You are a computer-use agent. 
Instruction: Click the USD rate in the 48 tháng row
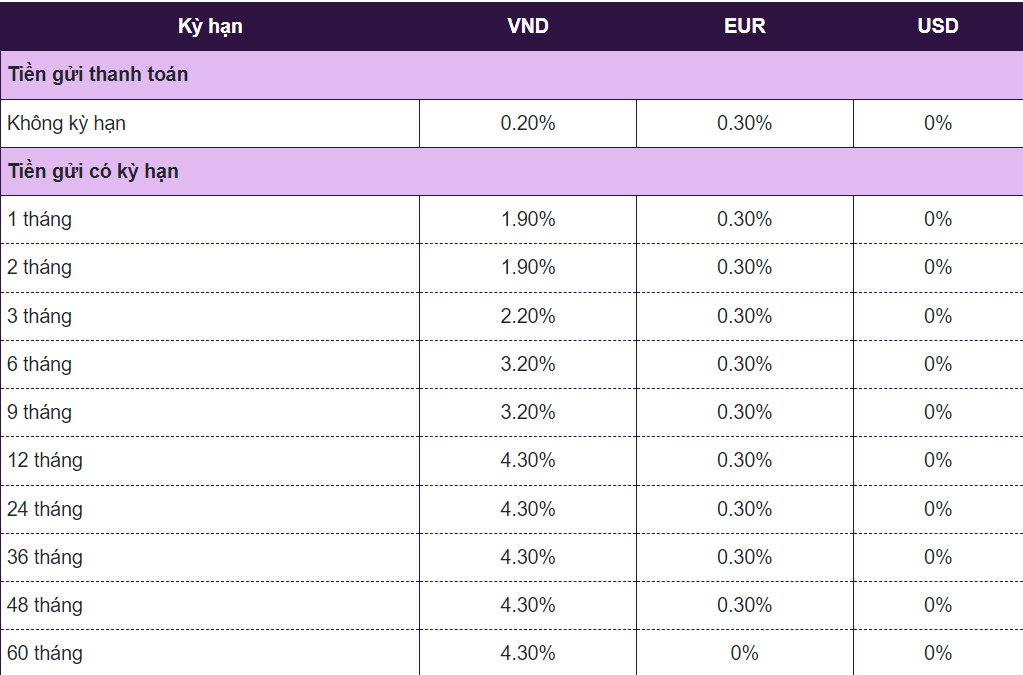pos(937,605)
